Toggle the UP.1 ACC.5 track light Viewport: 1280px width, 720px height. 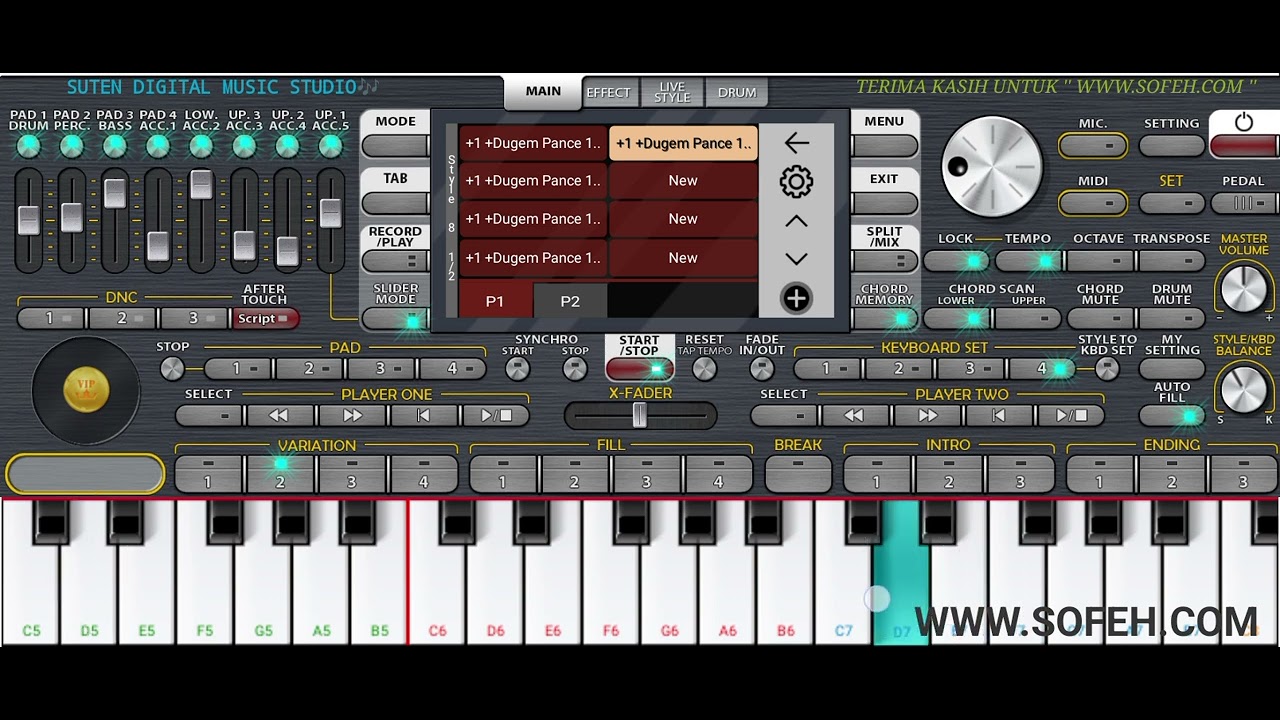(x=330, y=146)
